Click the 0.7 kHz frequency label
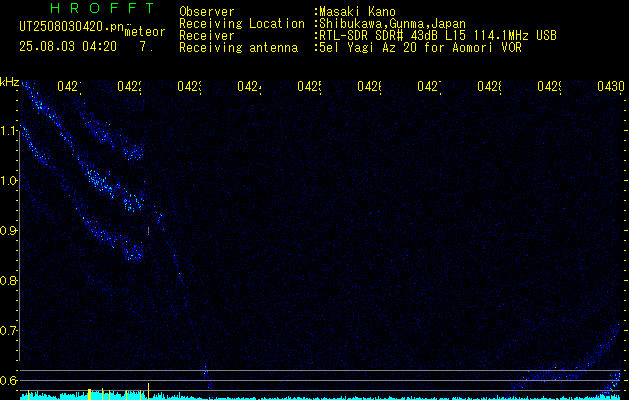Image resolution: width=629 pixels, height=400 pixels. tap(9, 331)
